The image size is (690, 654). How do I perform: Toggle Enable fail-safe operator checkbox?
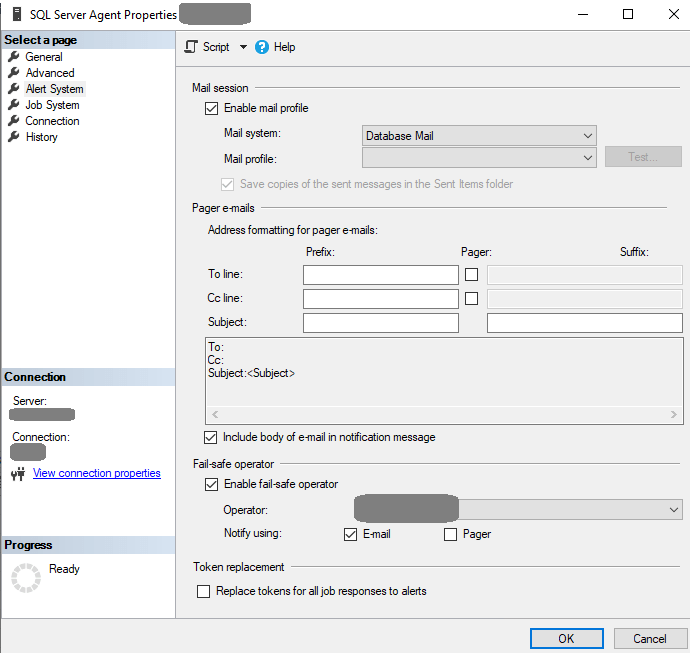[x=211, y=484]
